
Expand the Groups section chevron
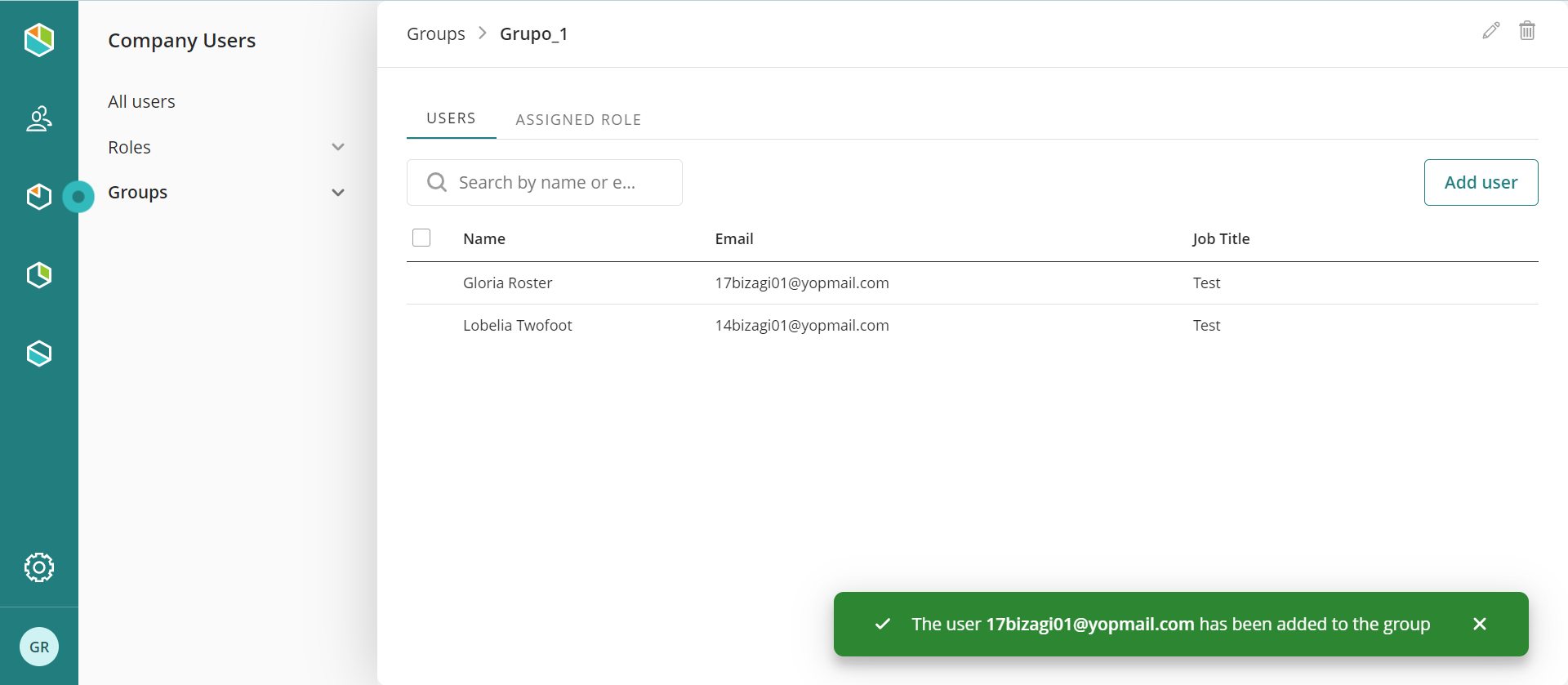[338, 193]
